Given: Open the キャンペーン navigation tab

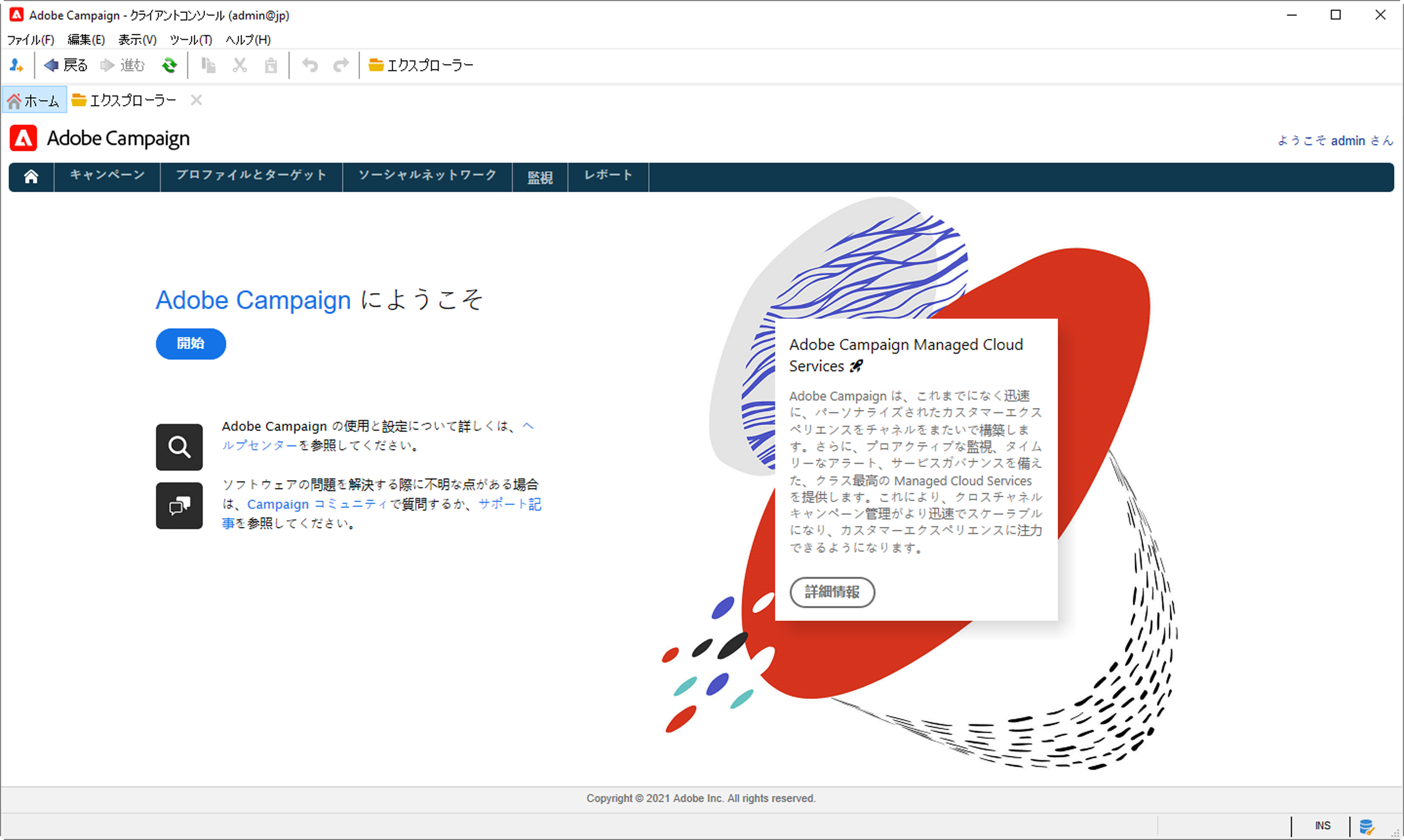Looking at the screenshot, I should click(107, 177).
